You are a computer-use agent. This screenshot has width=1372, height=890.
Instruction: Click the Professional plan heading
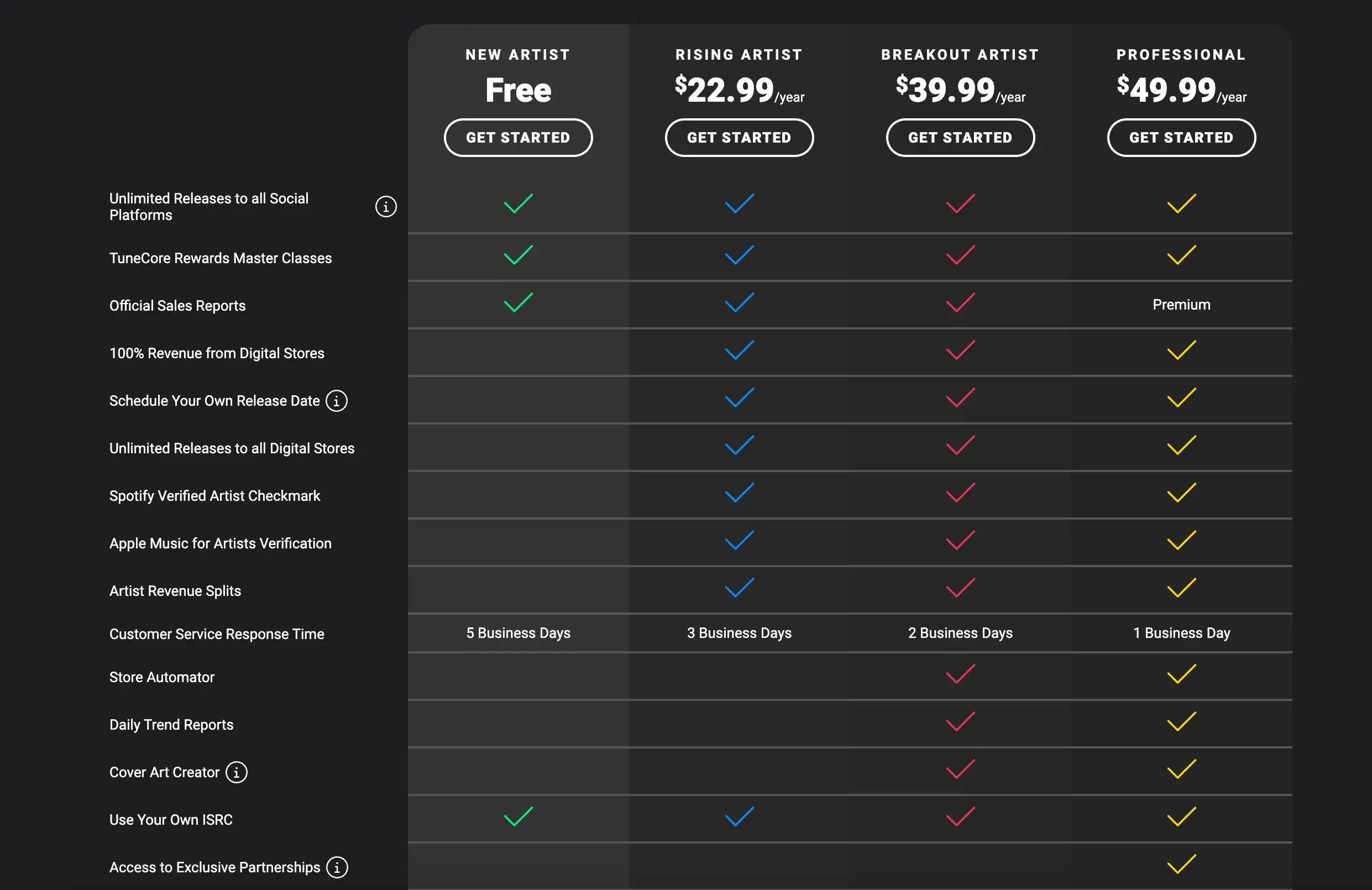1181,55
